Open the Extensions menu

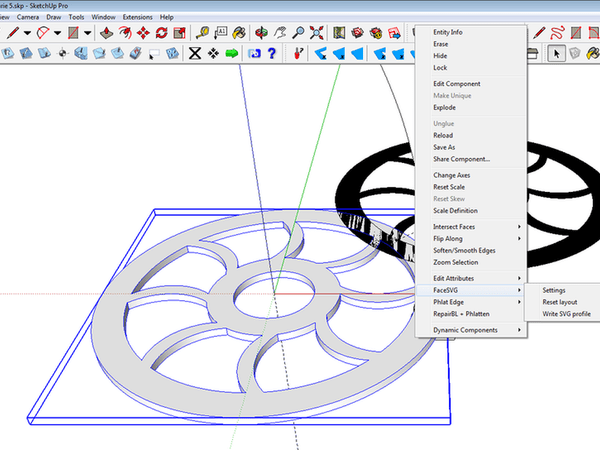[x=139, y=17]
